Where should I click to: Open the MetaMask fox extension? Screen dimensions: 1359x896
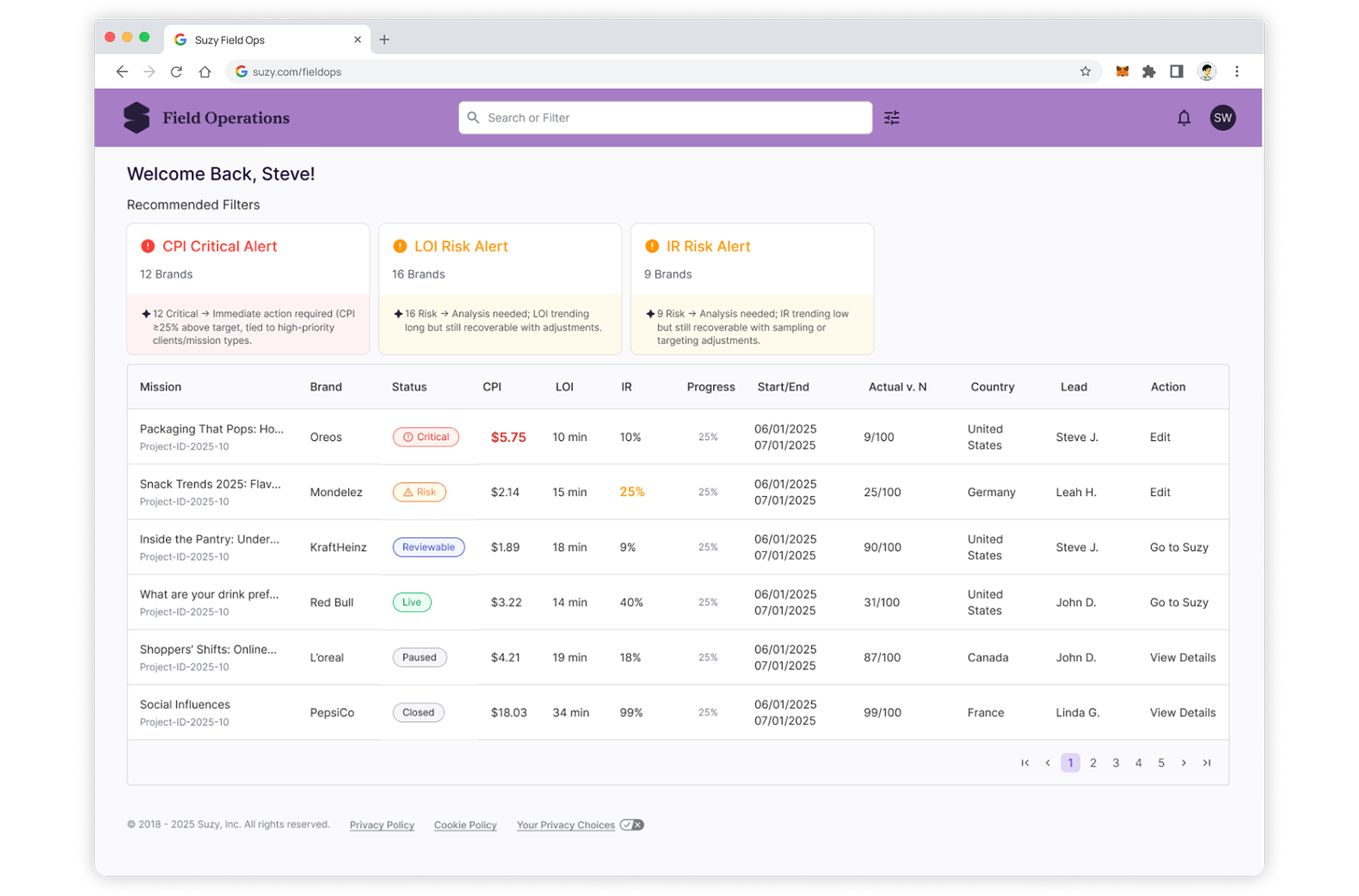pyautogui.click(x=1122, y=71)
